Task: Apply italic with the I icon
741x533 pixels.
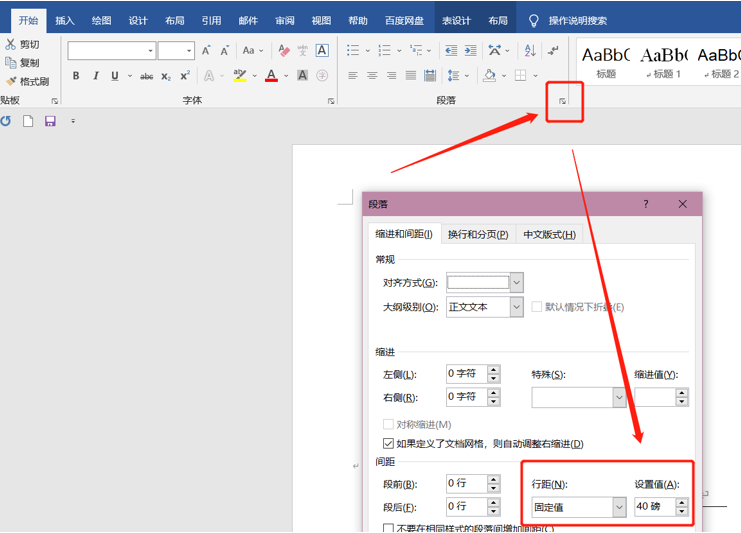Action: pyautogui.click(x=96, y=76)
